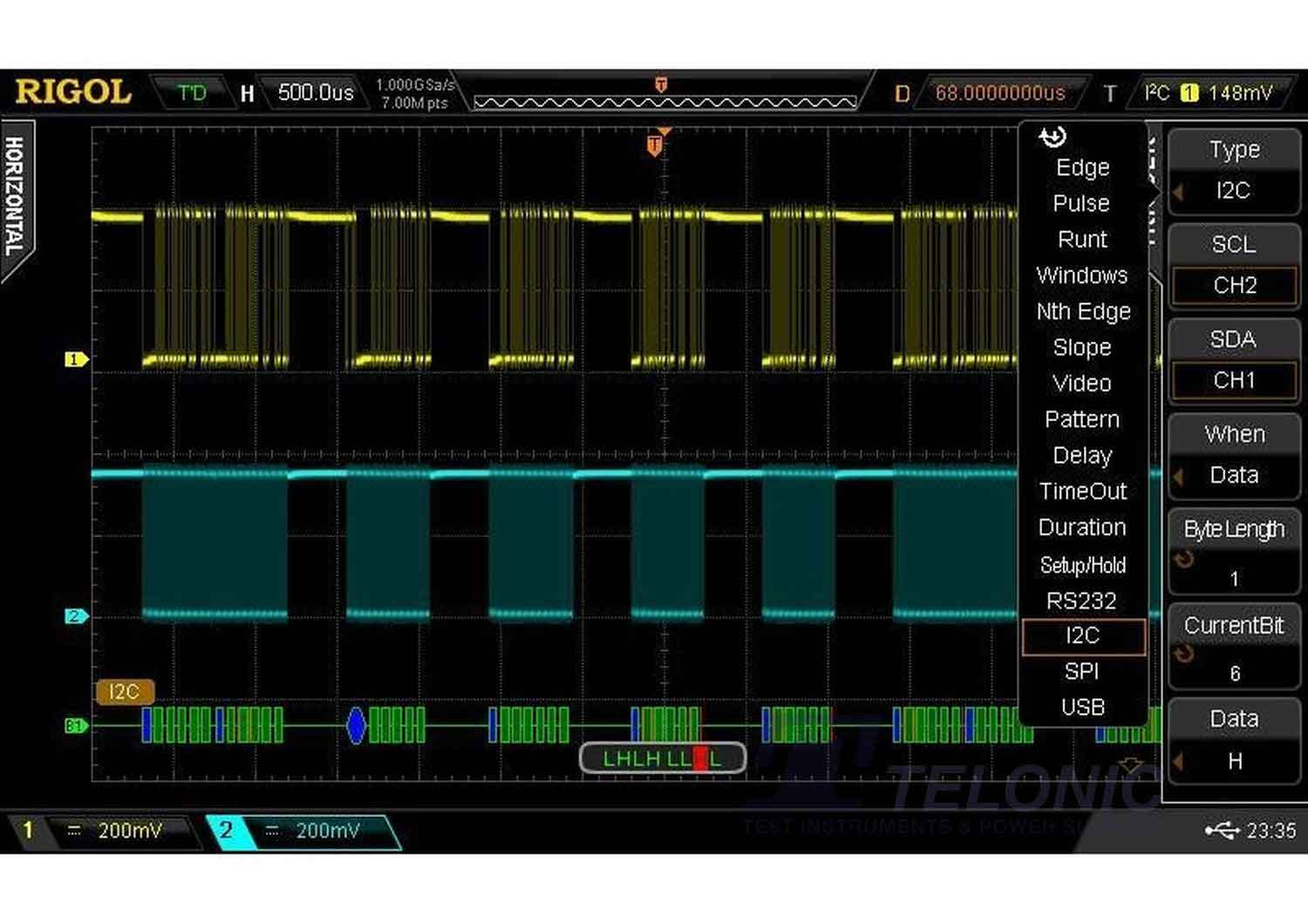Choose Pulse trigger type
Screen dimensions: 1308x924
1081,203
